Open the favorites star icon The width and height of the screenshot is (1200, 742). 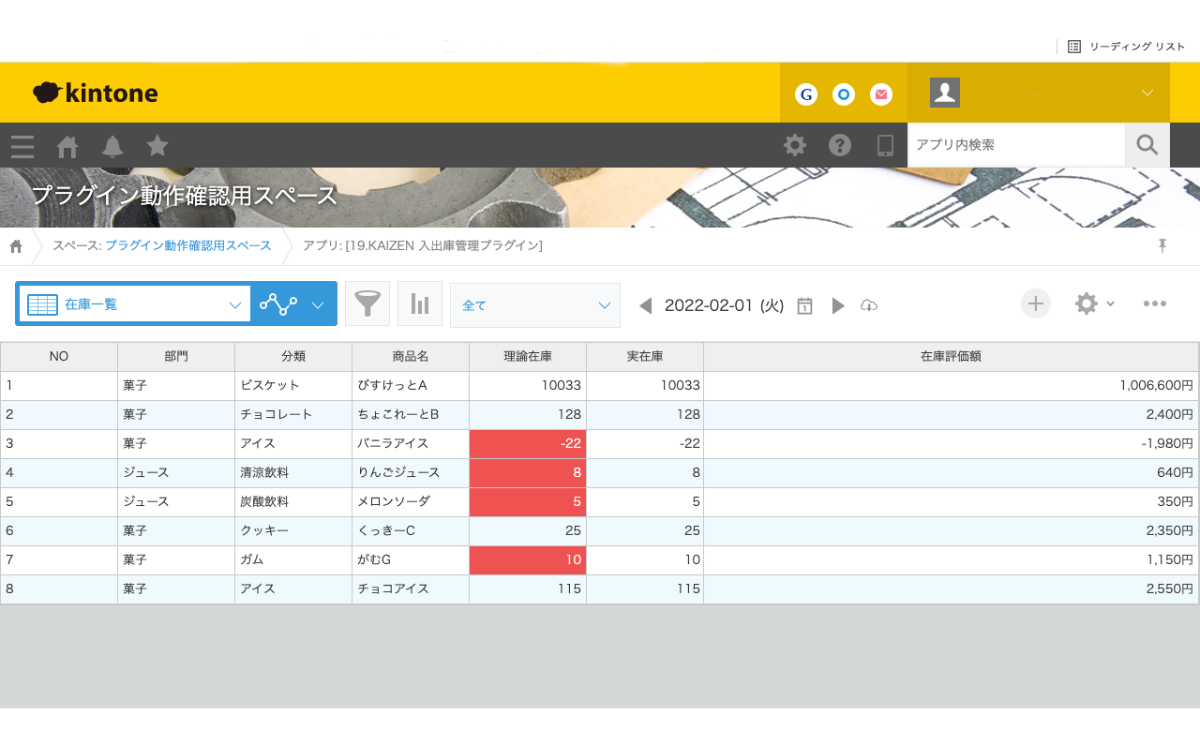157,146
